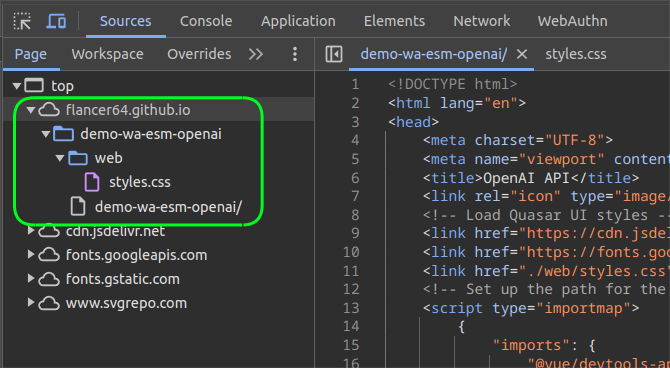Click line number 6 in the gutter
This screenshot has width=670, height=368.
pyautogui.click(x=355, y=178)
